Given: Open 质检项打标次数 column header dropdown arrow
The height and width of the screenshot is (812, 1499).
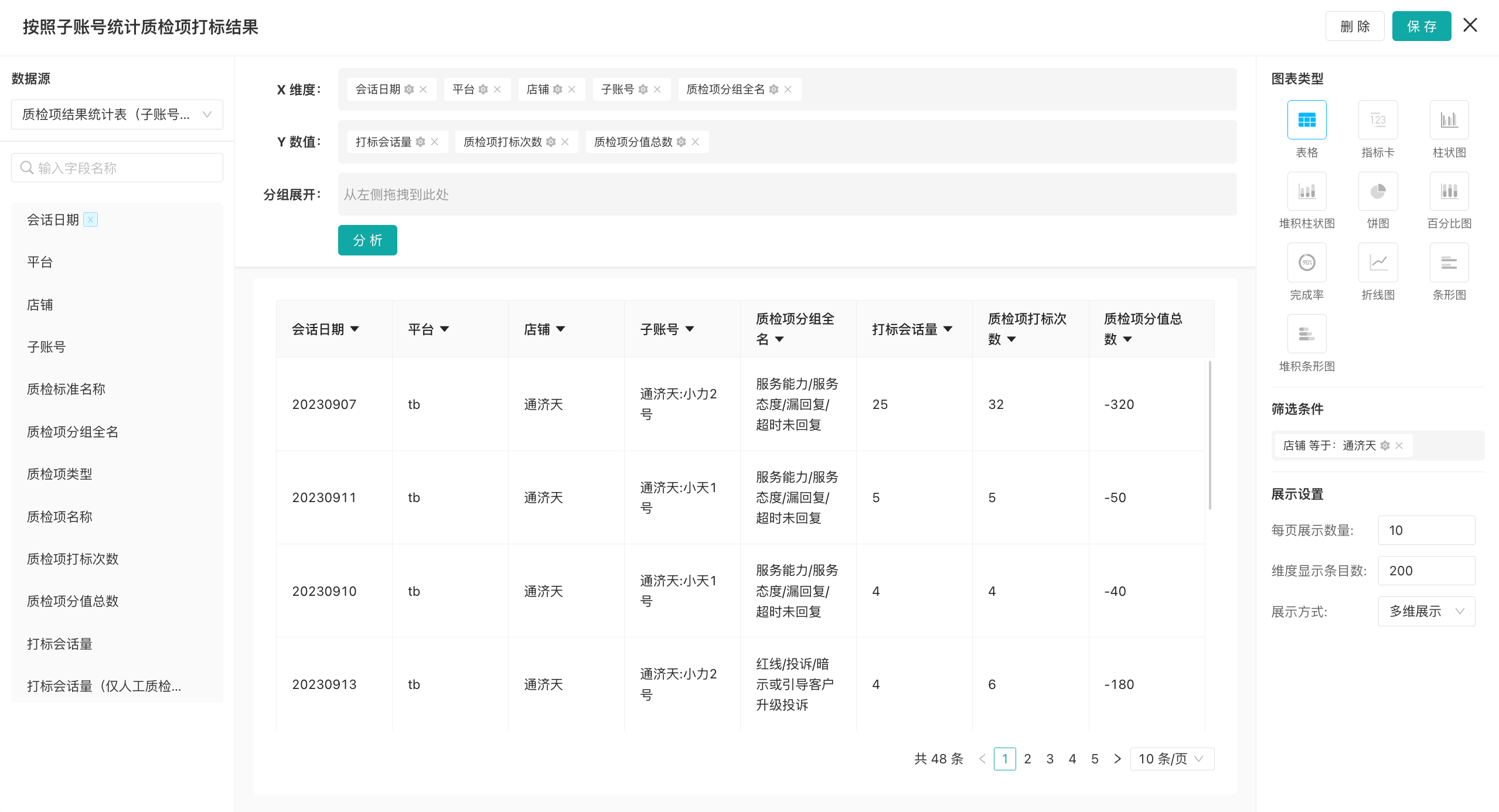Looking at the screenshot, I should tap(1011, 339).
